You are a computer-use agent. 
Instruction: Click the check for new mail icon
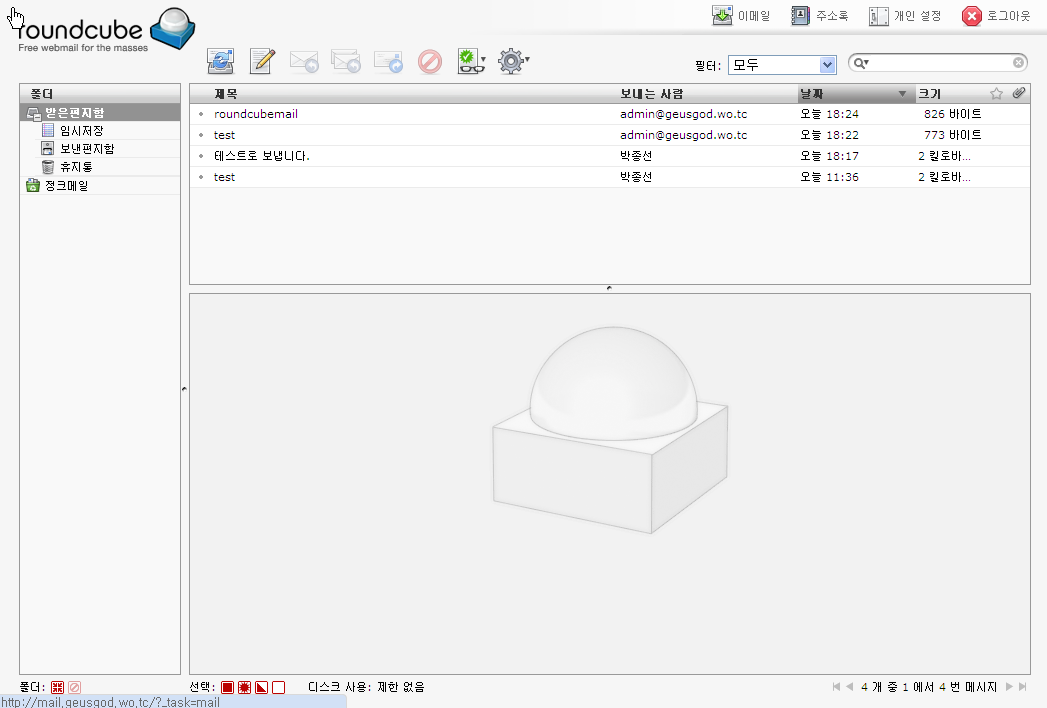220,61
